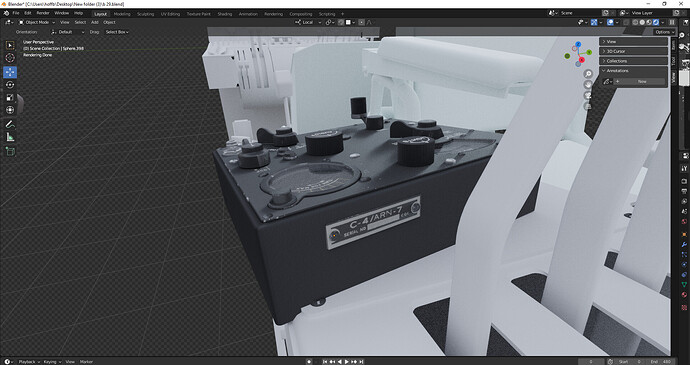The height and width of the screenshot is (365, 690).
Task: Jump to the first frame
Action: [325, 361]
